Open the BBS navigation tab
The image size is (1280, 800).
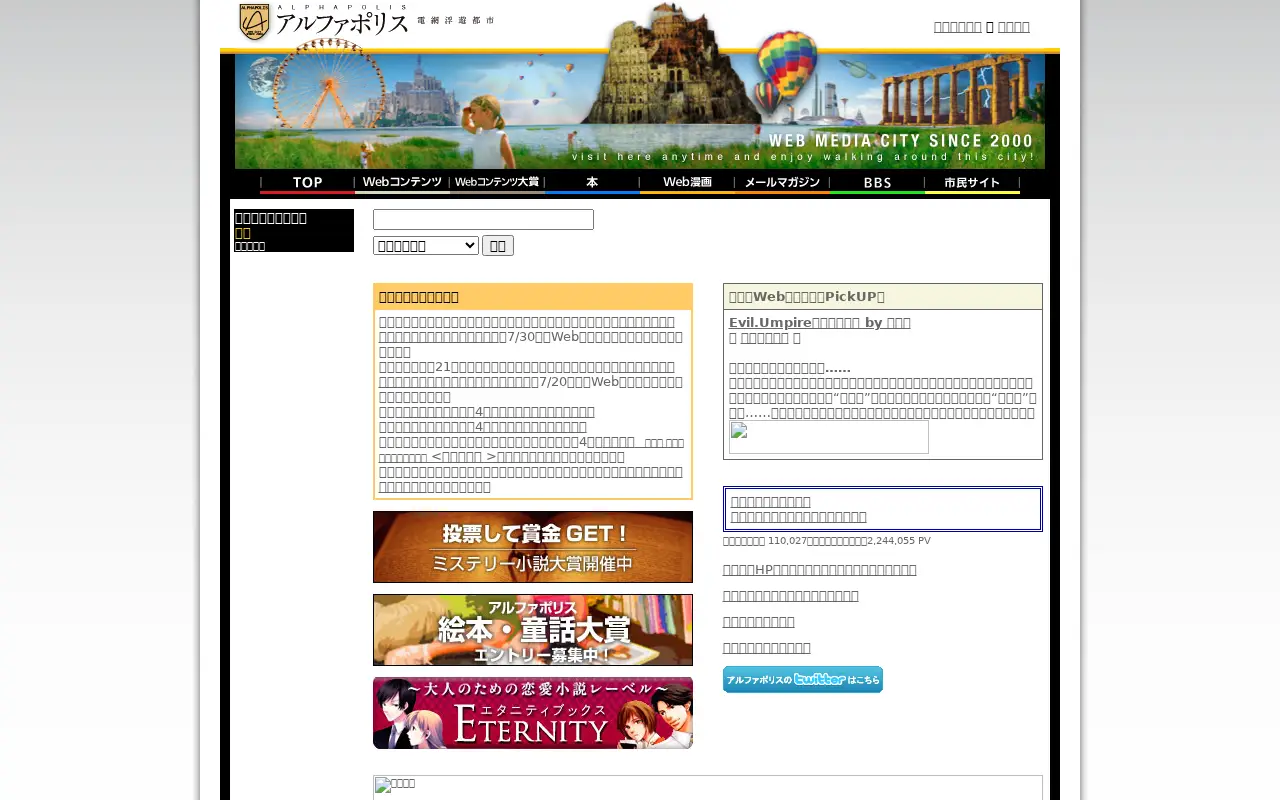[877, 183]
